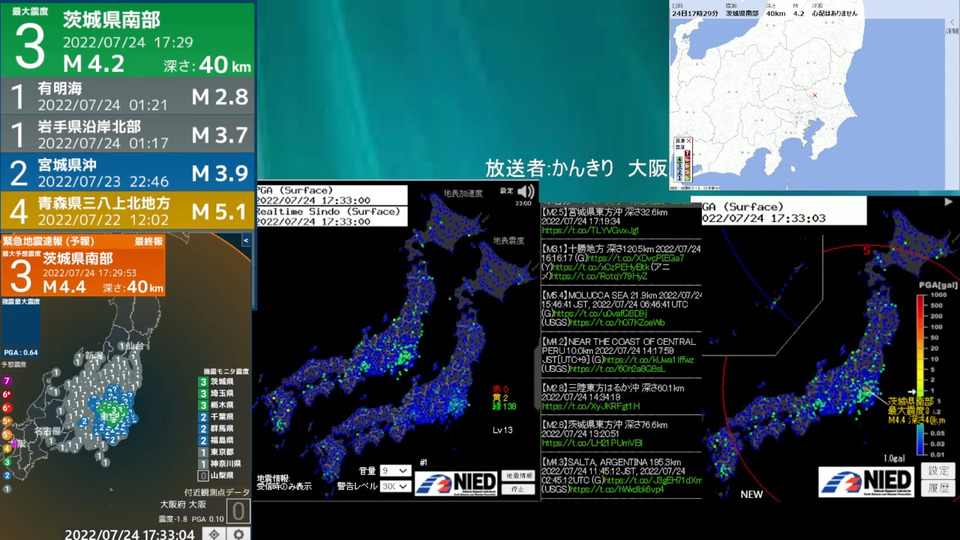Click the speaker volume icon on the PGA monitor
Image resolution: width=960 pixels, height=540 pixels.
525,192
